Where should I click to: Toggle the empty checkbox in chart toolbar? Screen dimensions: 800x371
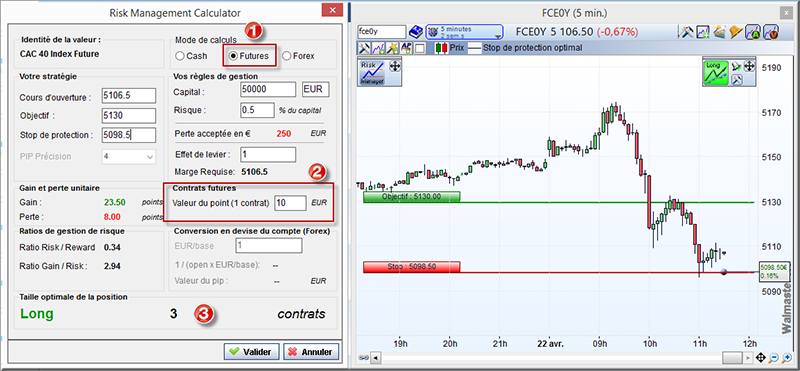(x=420, y=48)
